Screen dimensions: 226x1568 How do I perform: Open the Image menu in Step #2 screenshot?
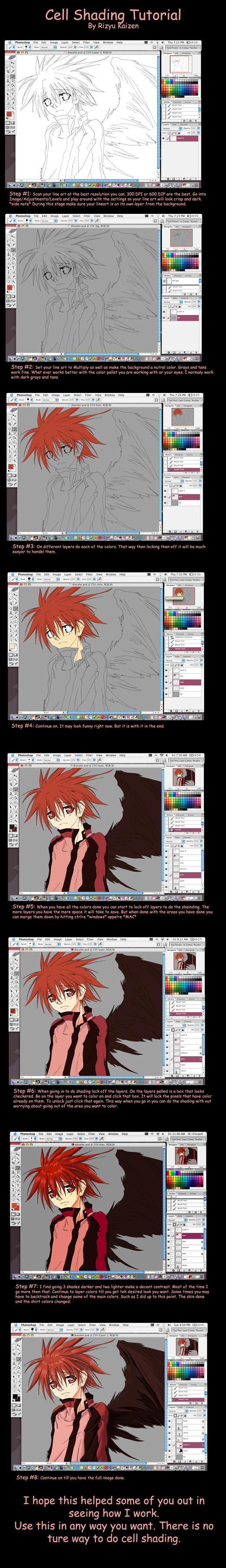55,216
